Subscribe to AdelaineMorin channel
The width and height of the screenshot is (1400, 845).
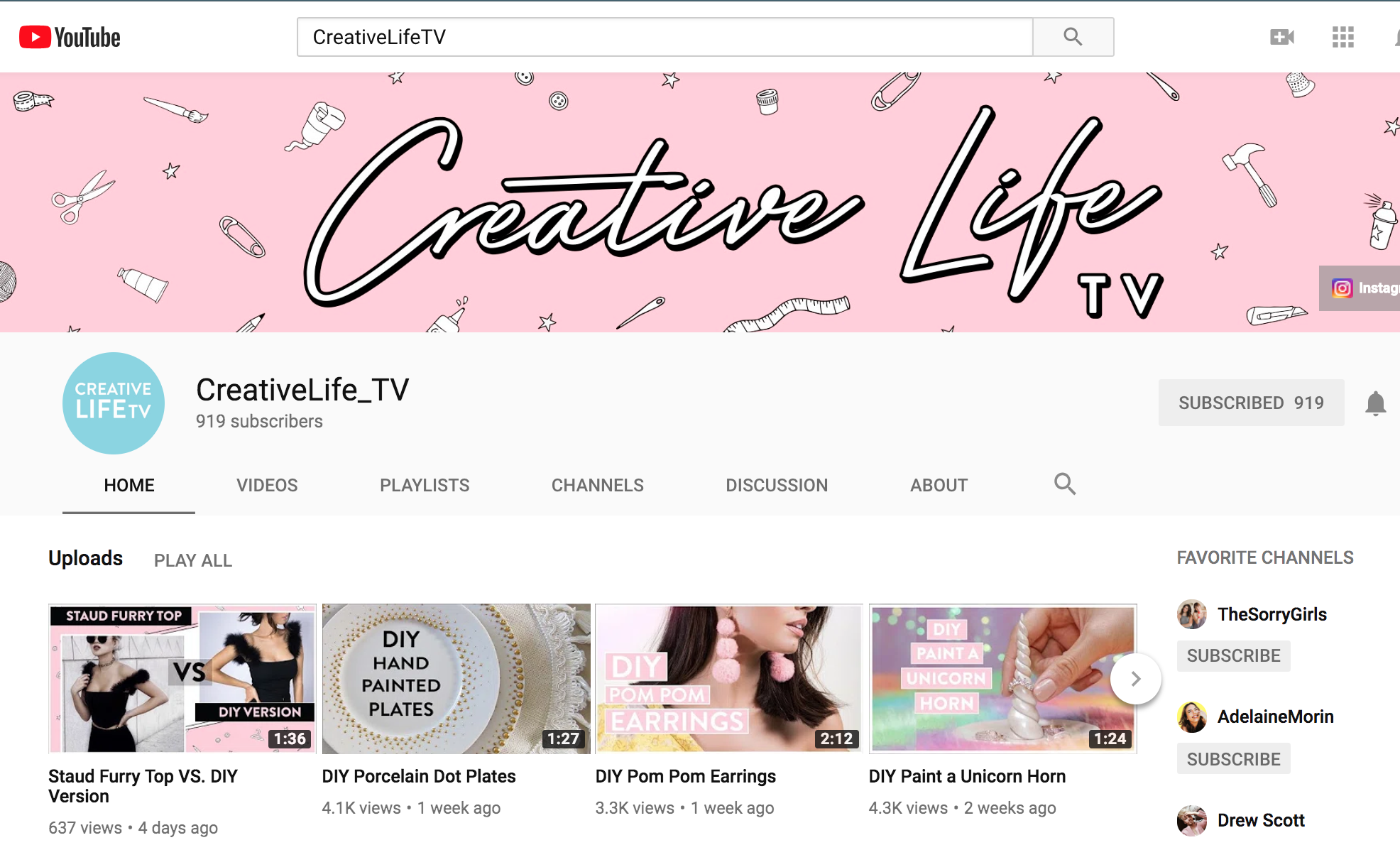(x=1233, y=759)
